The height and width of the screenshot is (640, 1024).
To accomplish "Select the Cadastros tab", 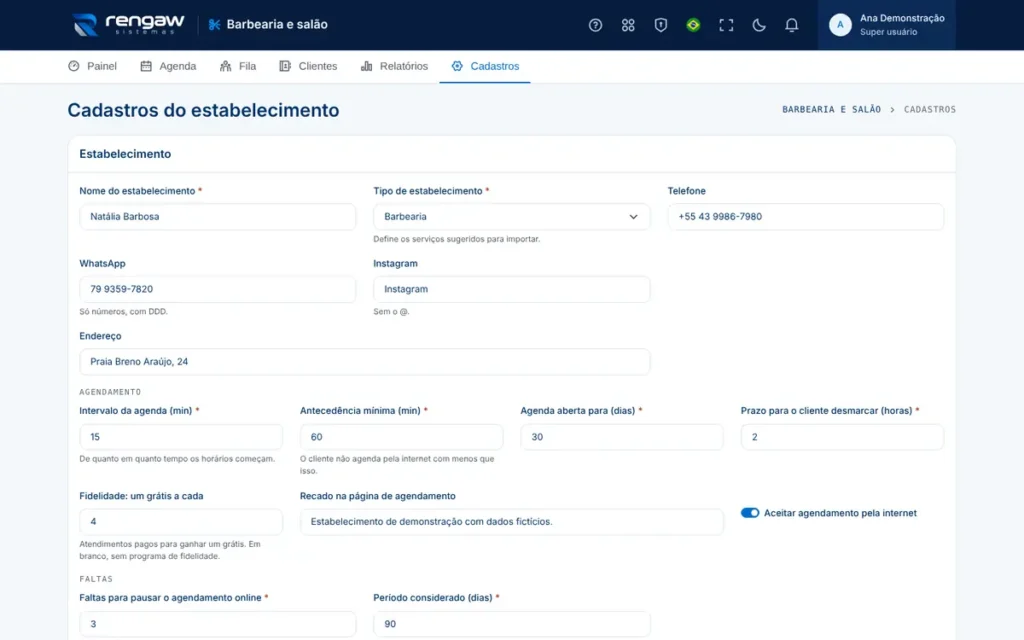I will point(485,66).
